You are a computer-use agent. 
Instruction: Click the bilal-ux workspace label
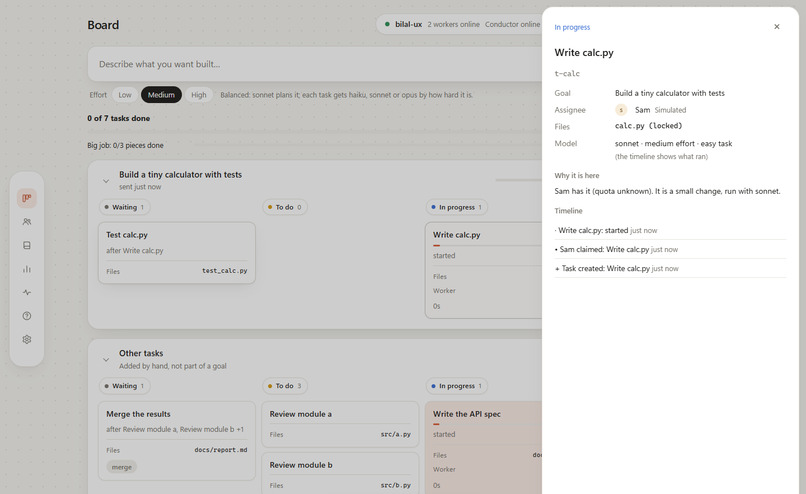point(408,24)
